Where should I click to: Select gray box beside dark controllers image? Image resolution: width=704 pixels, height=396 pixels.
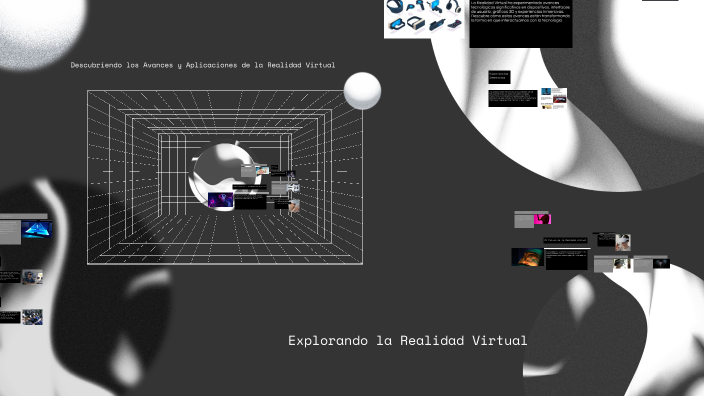643,265
